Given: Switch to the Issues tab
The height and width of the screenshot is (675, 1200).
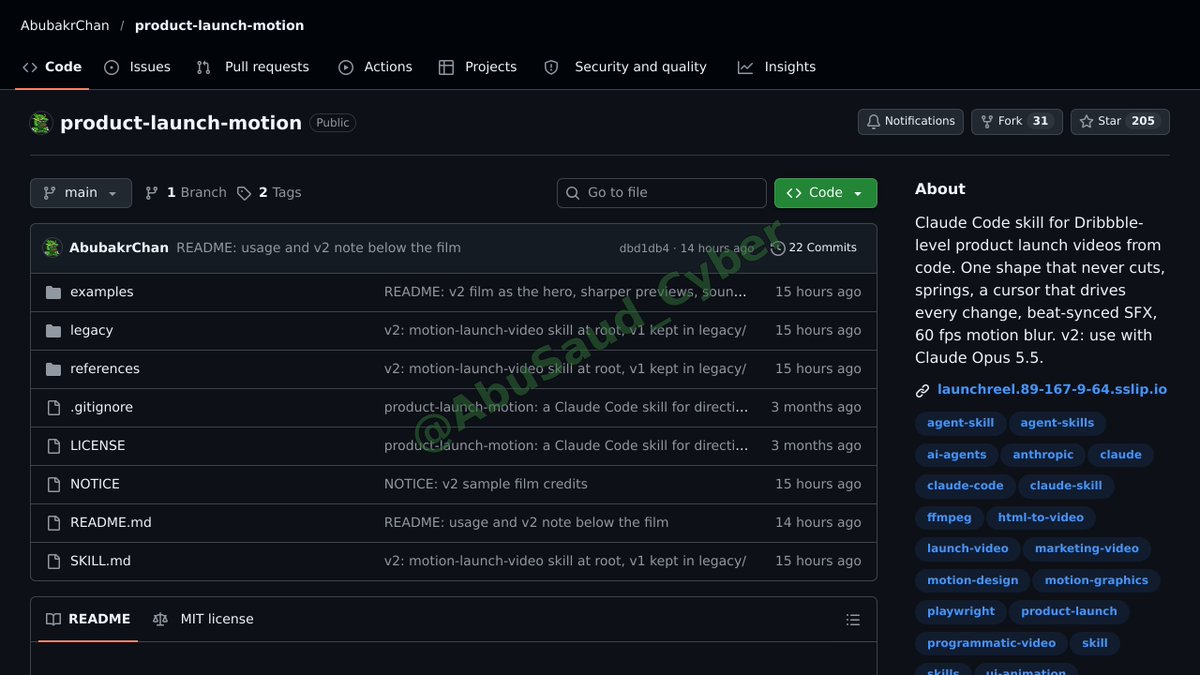Looking at the screenshot, I should pyautogui.click(x=138, y=67).
